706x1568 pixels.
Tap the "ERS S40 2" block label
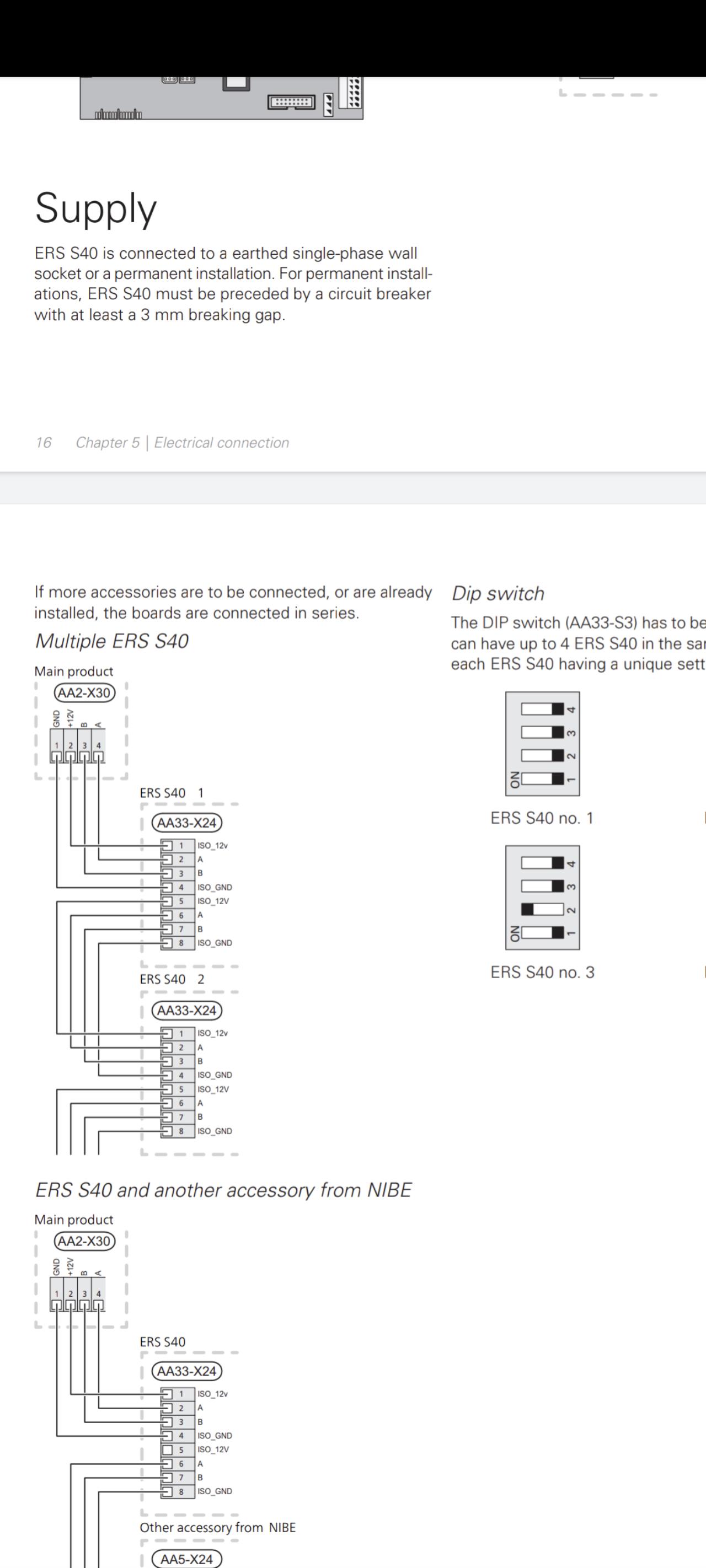(x=172, y=979)
